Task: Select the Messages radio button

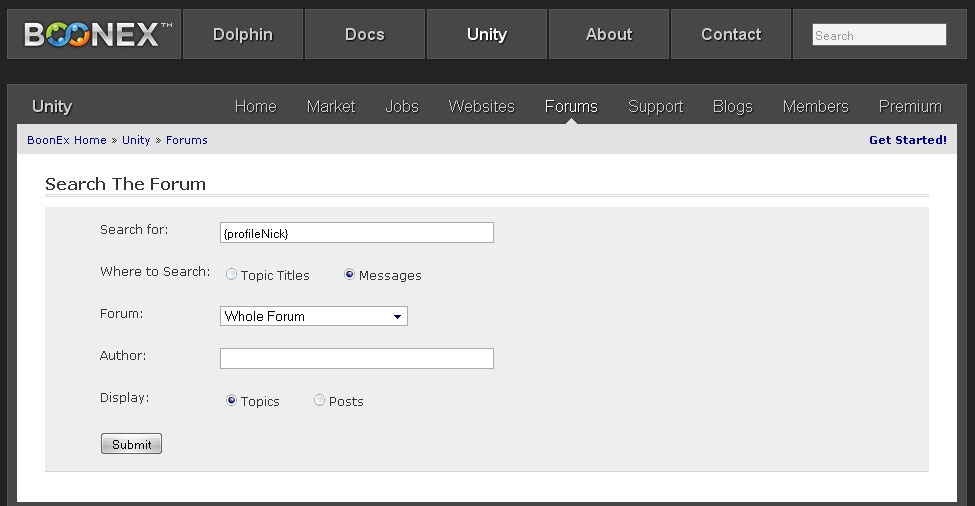Action: 350,275
